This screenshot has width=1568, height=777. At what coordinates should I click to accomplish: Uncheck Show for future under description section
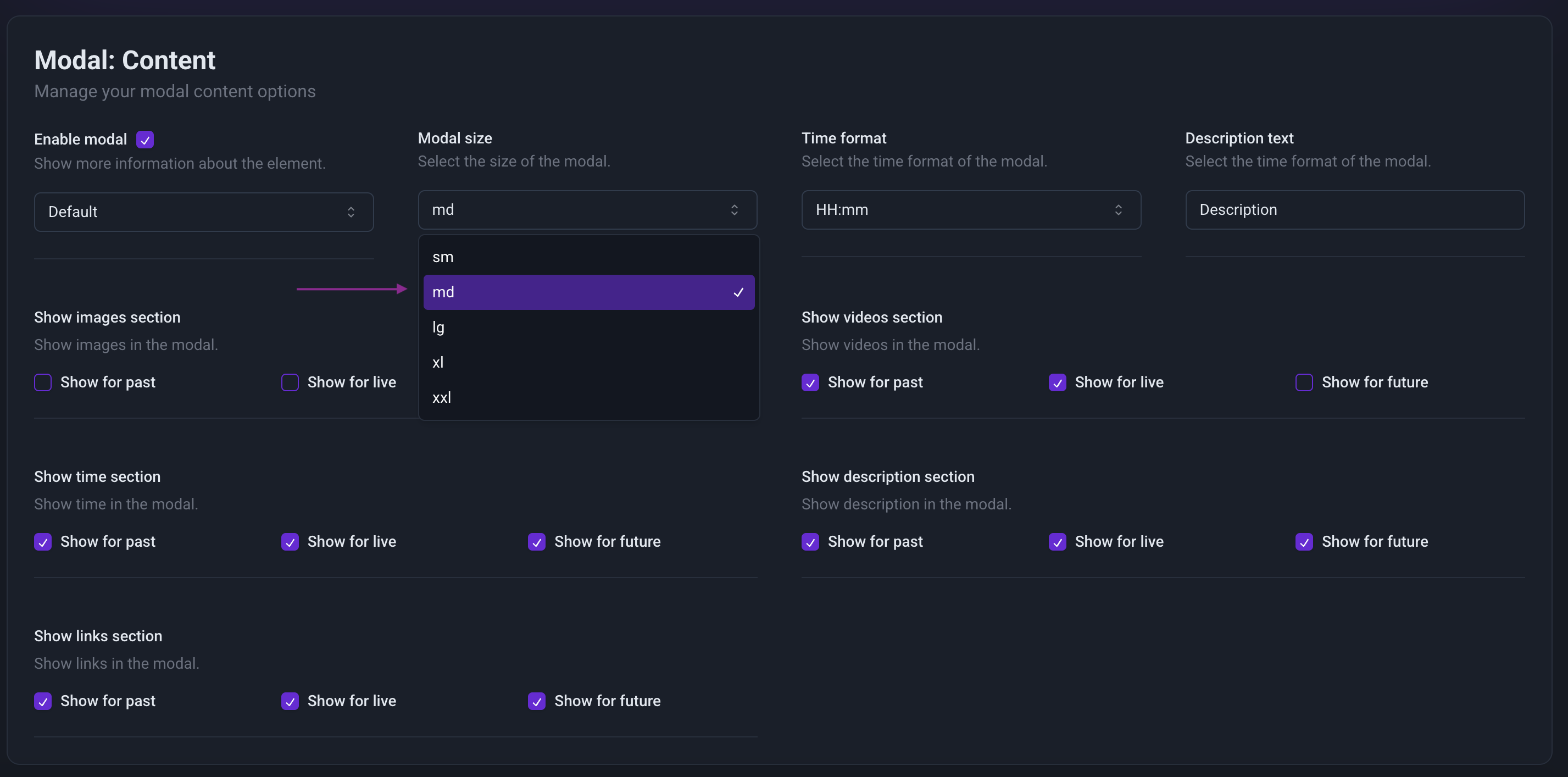click(x=1304, y=542)
